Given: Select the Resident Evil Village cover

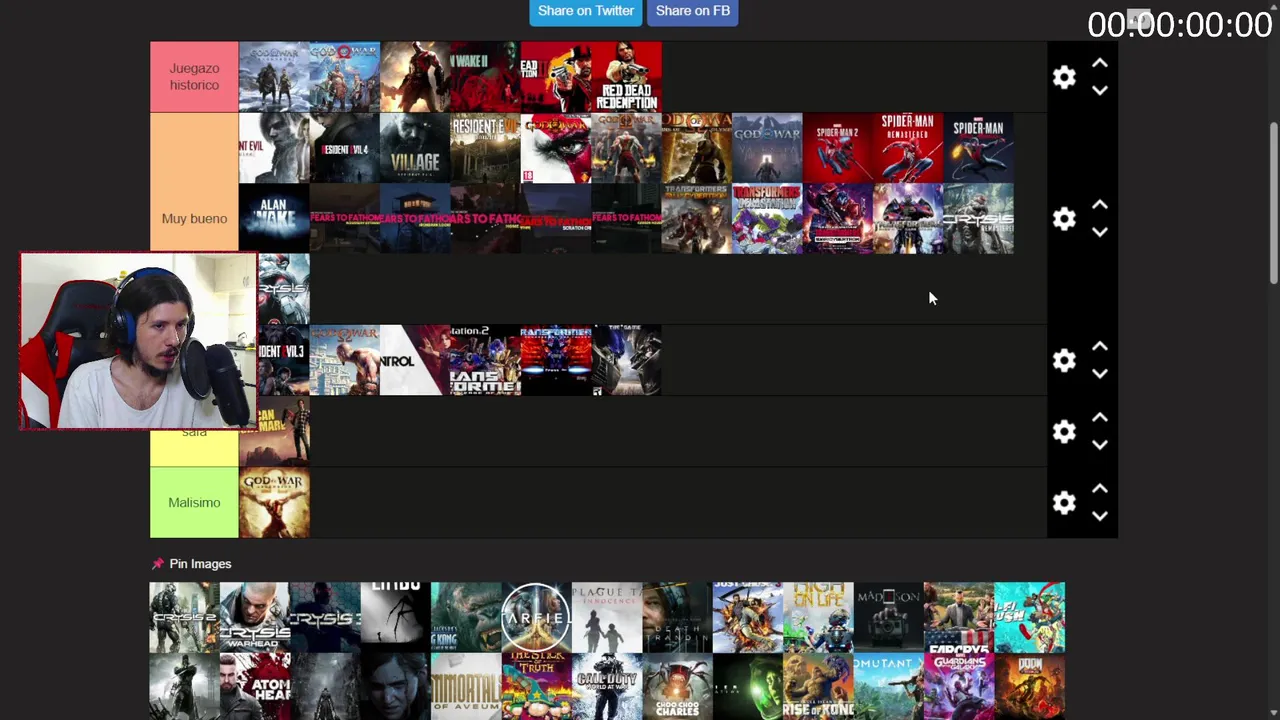Looking at the screenshot, I should 415,148.
